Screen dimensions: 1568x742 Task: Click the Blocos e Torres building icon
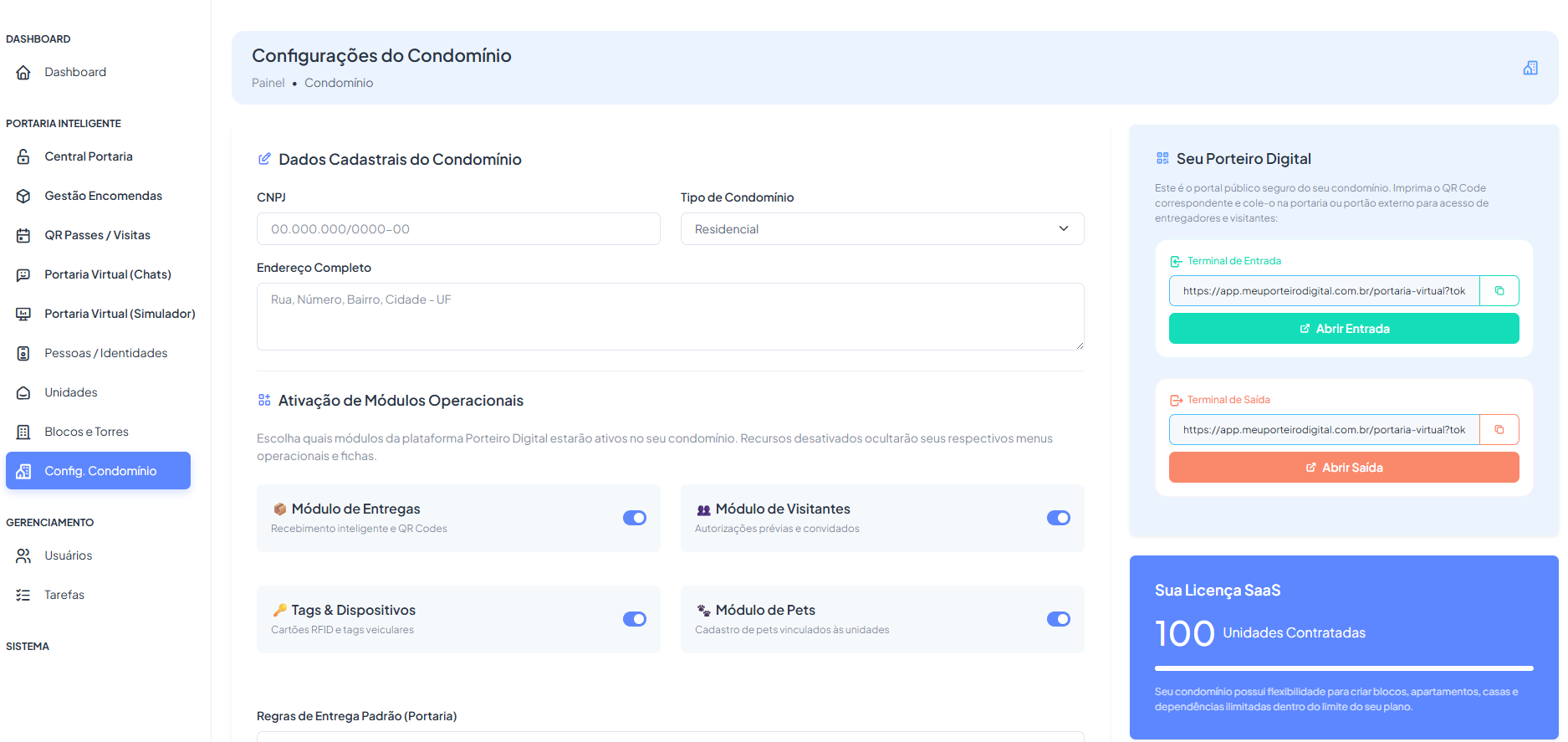(23, 432)
